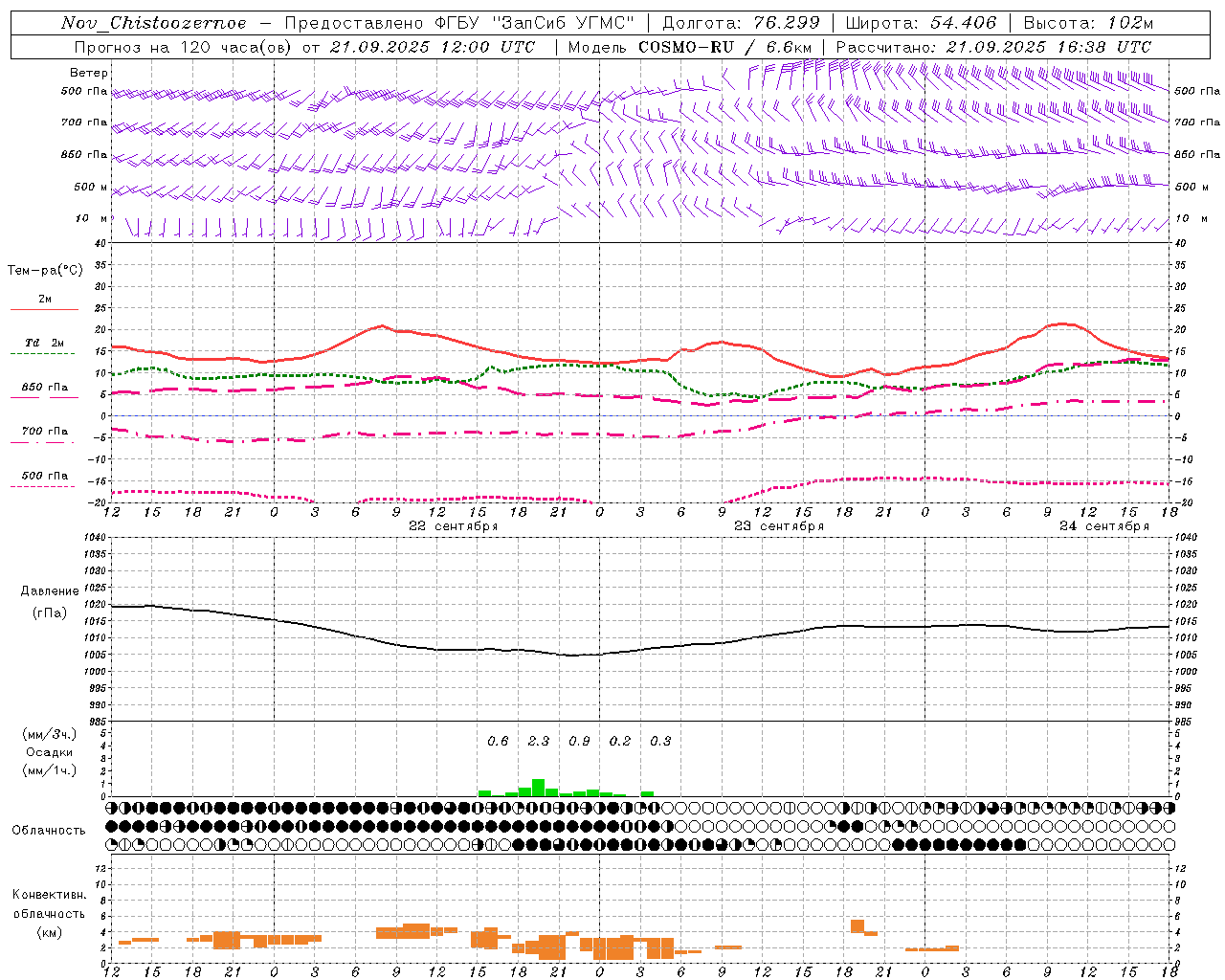The height and width of the screenshot is (980, 1225).
Task: Click the precipitation value 0.6
Action: [x=498, y=741]
